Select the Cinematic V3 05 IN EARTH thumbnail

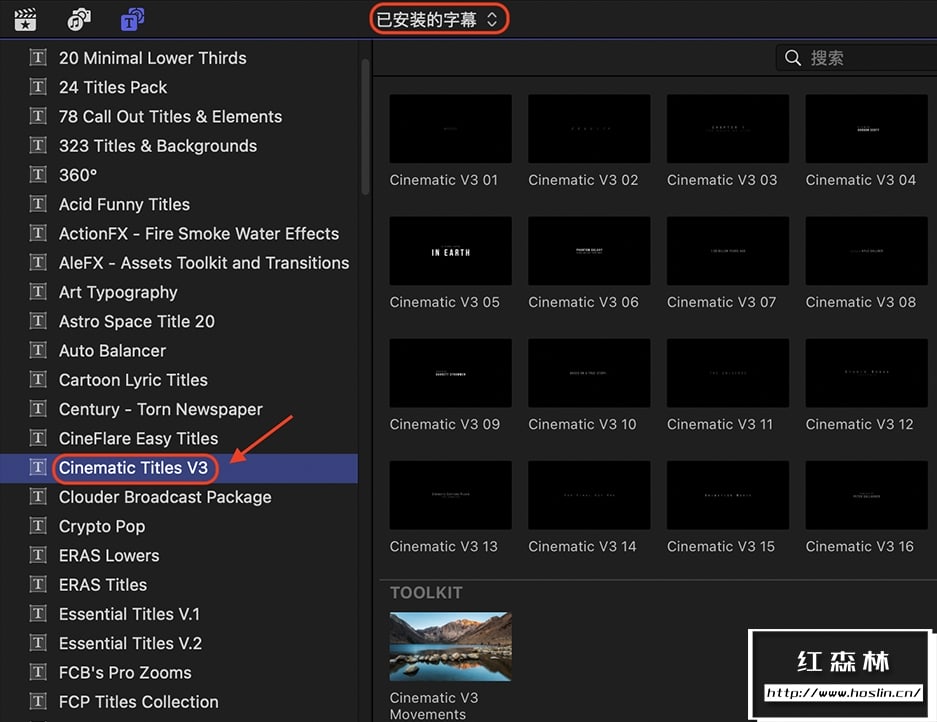451,250
